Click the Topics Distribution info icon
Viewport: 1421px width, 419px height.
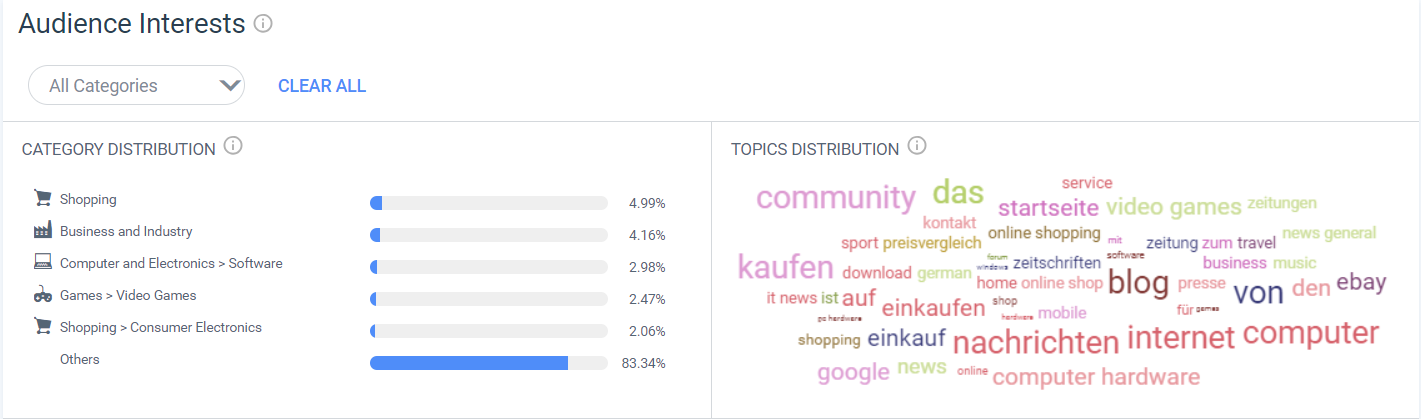[917, 146]
